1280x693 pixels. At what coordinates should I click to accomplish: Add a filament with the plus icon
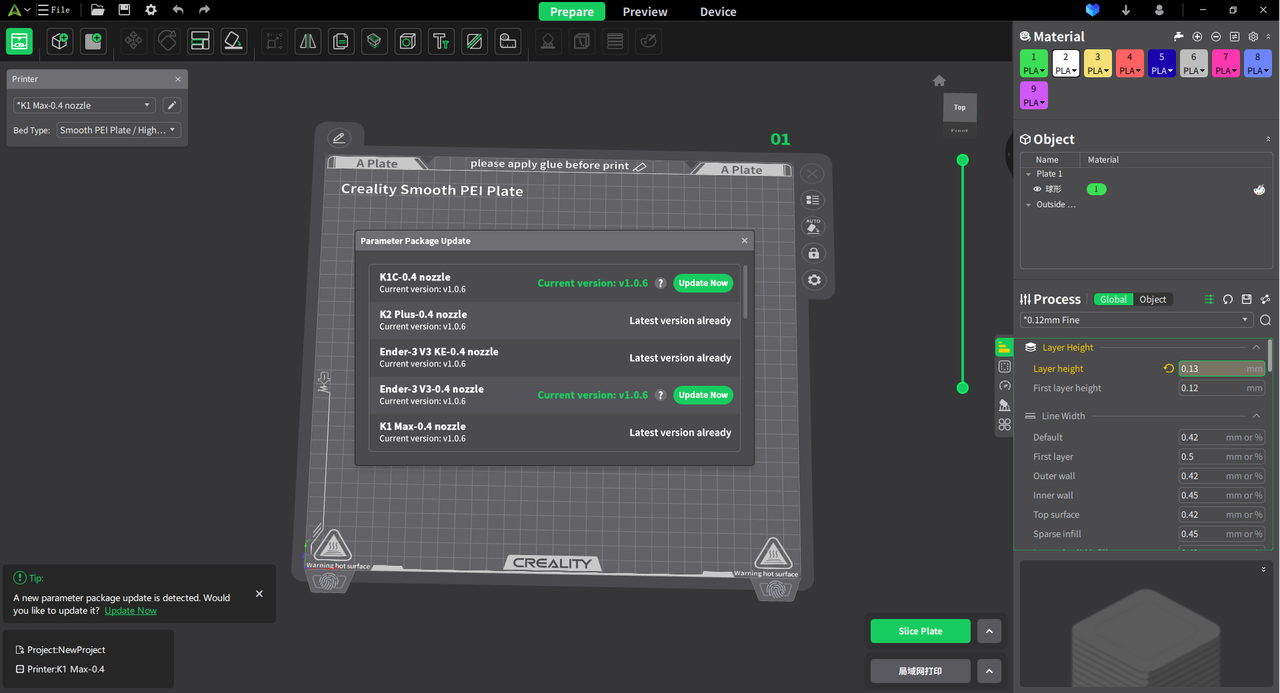click(1197, 36)
